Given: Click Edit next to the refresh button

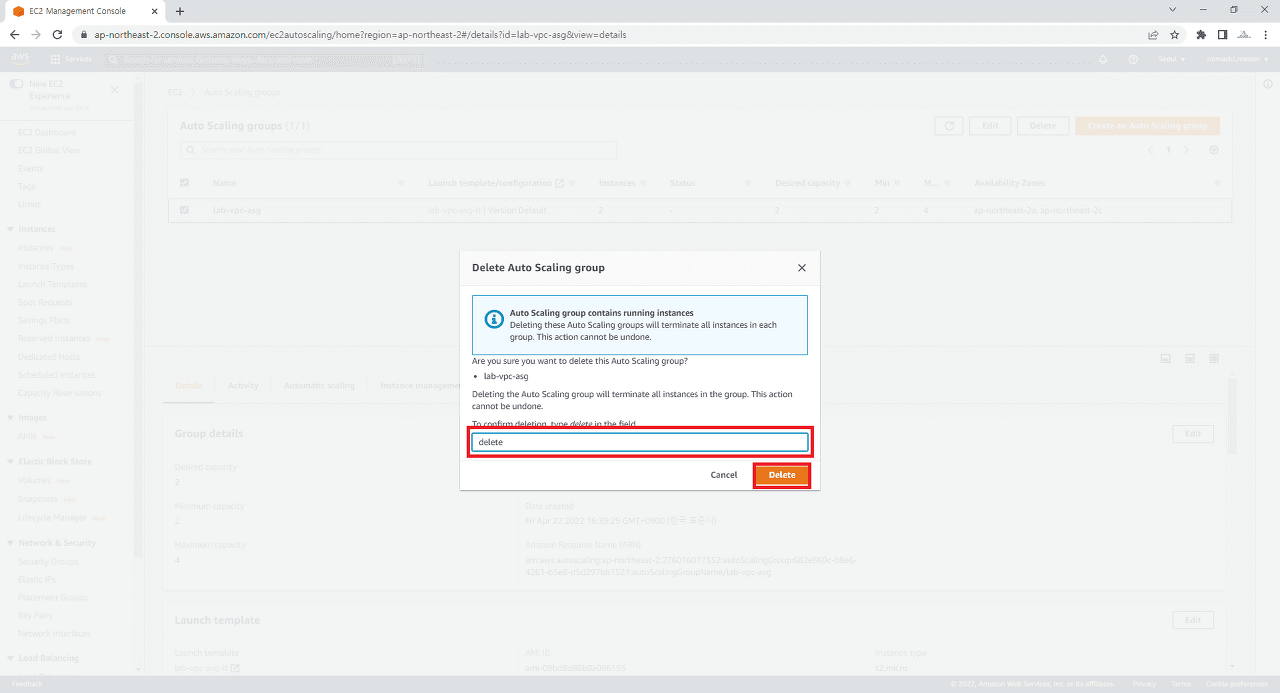Looking at the screenshot, I should click(x=990, y=126).
